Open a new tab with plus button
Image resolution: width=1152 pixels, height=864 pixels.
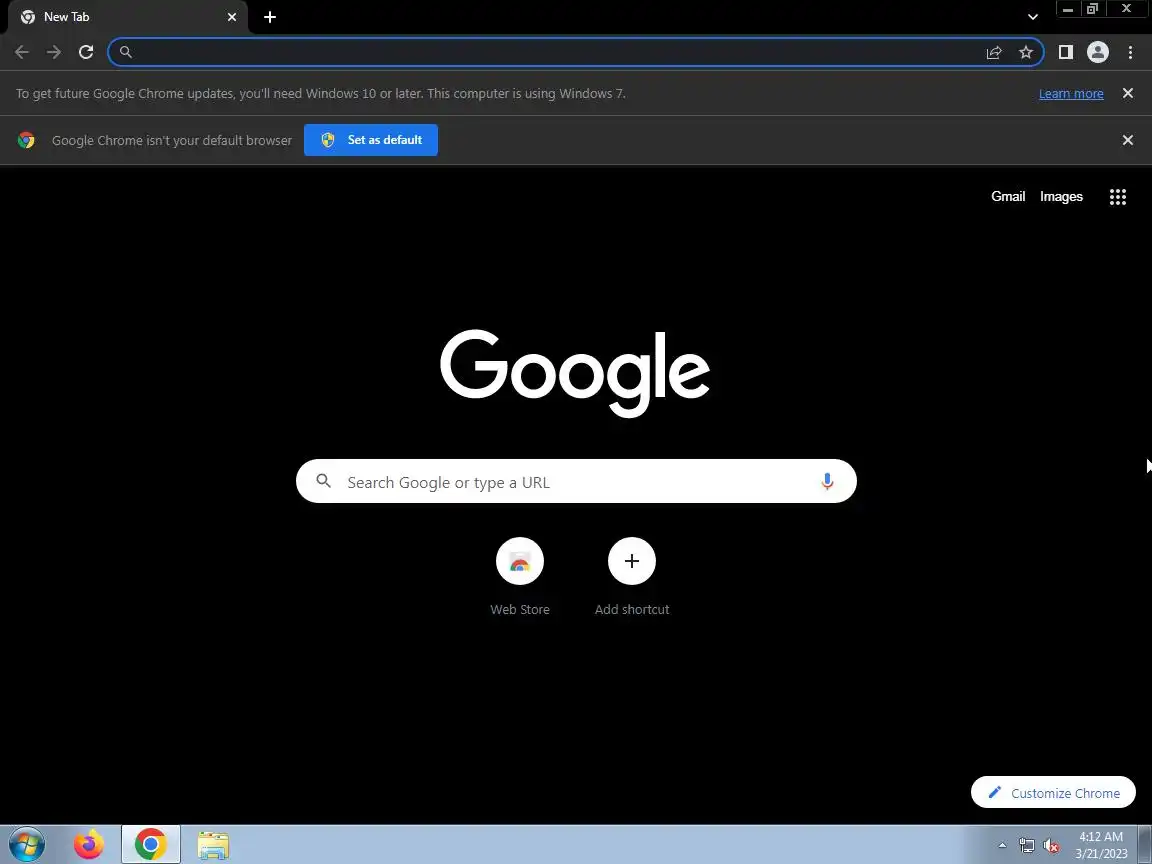pos(270,17)
